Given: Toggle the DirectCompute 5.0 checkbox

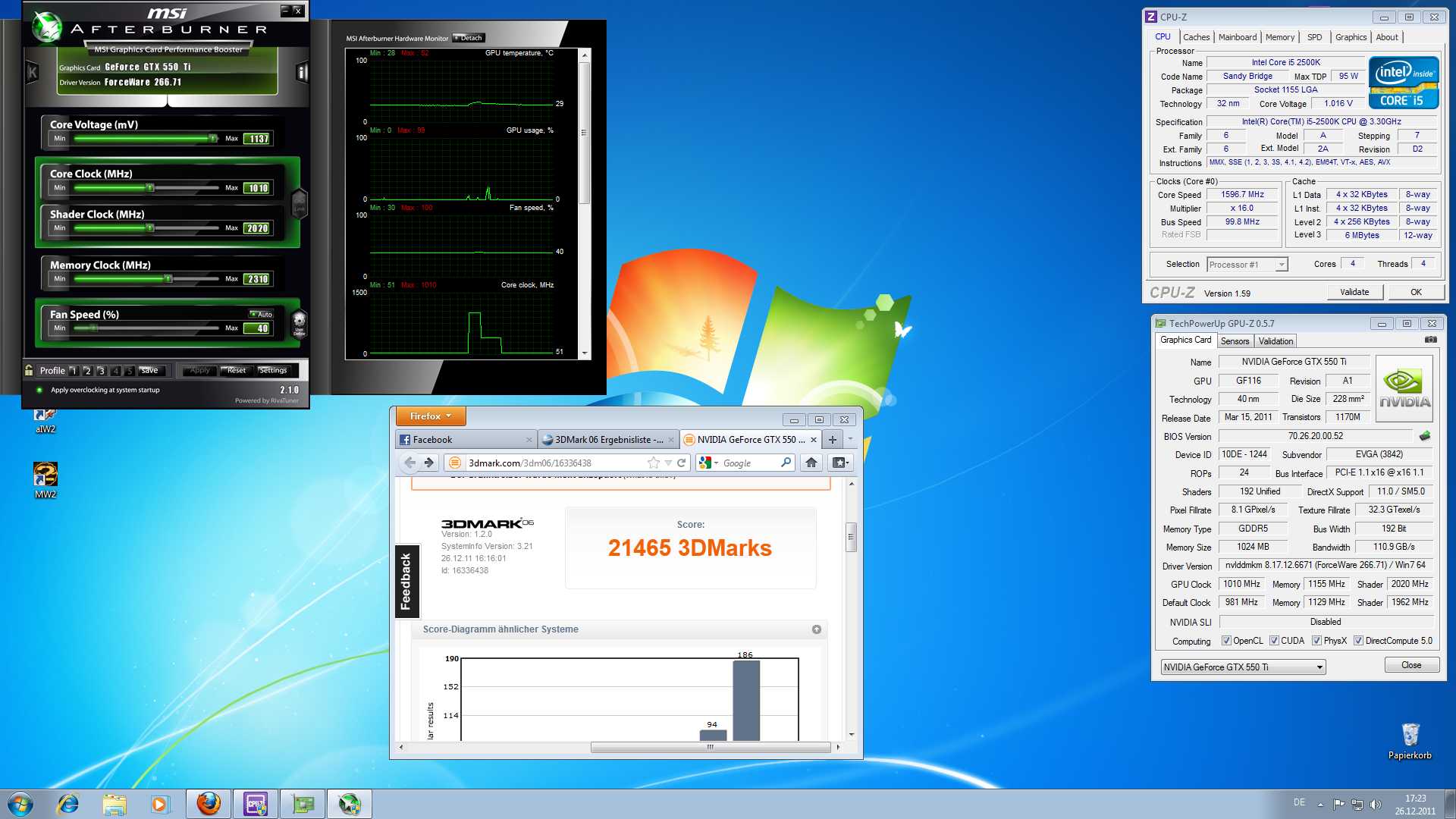Looking at the screenshot, I should 1358,641.
